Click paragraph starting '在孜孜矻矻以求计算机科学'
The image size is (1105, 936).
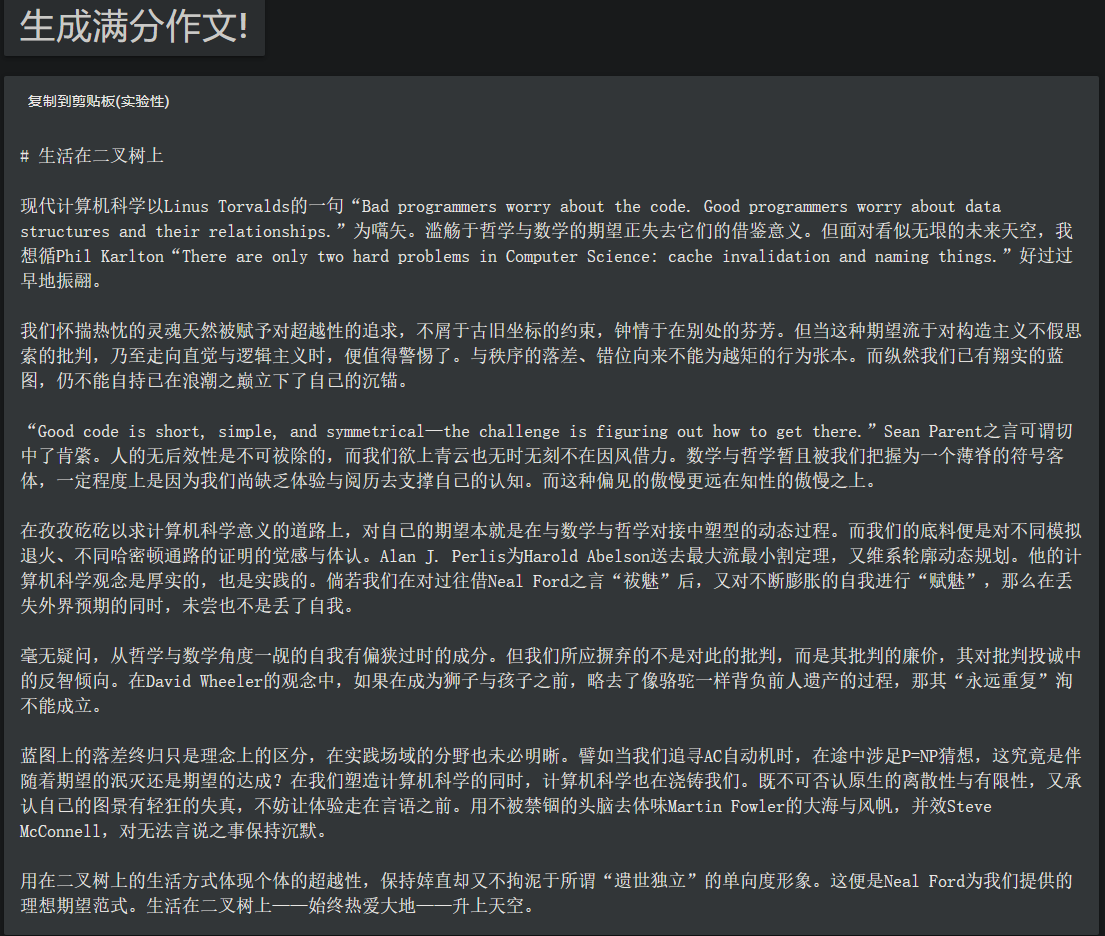(550, 568)
